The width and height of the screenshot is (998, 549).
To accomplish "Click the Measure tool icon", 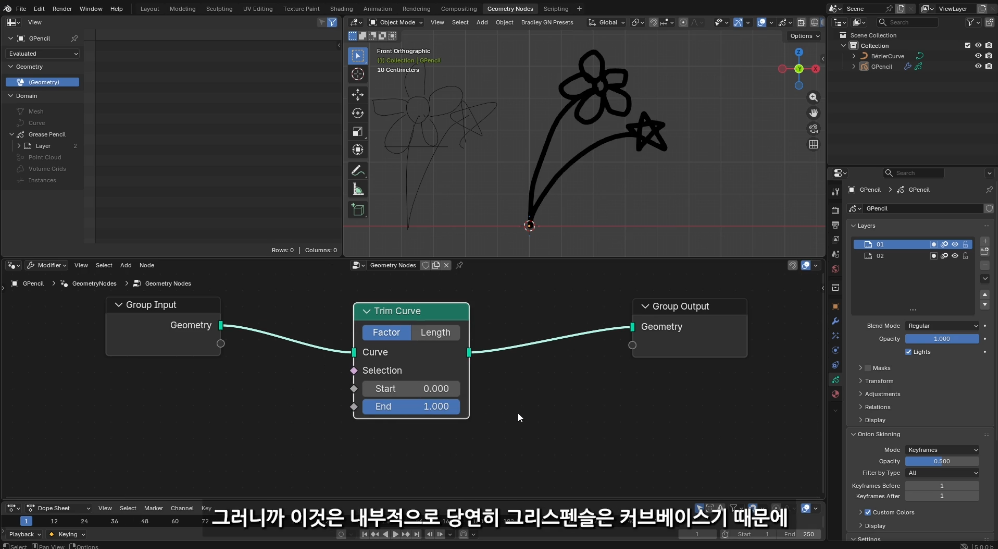I will (x=358, y=189).
